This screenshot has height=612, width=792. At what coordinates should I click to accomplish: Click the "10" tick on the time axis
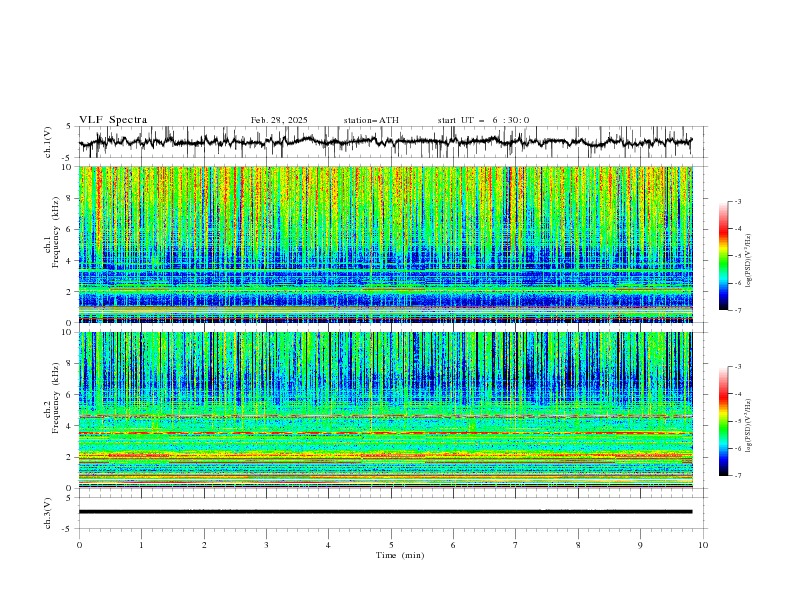click(x=703, y=545)
